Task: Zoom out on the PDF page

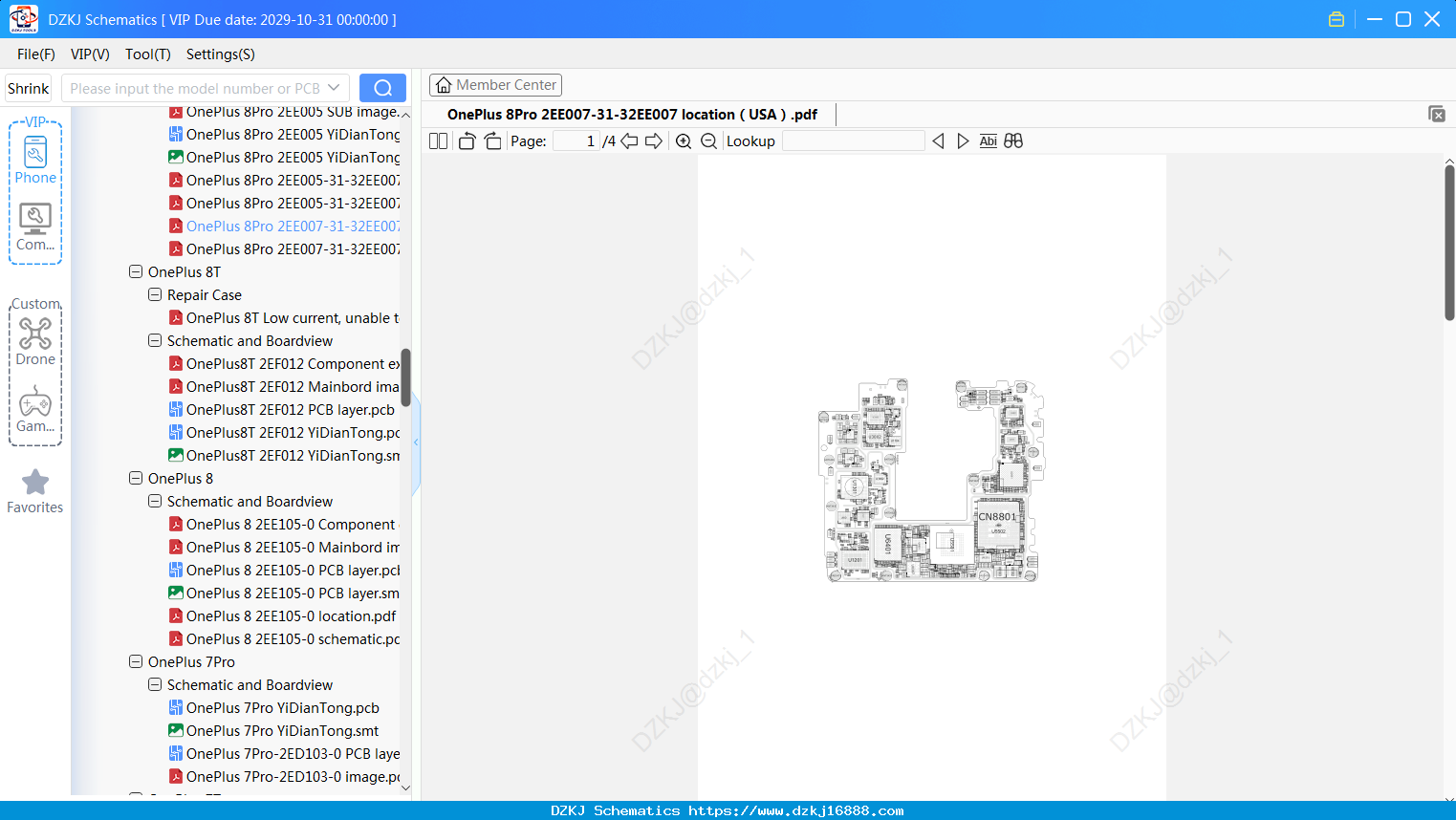Action: (708, 141)
